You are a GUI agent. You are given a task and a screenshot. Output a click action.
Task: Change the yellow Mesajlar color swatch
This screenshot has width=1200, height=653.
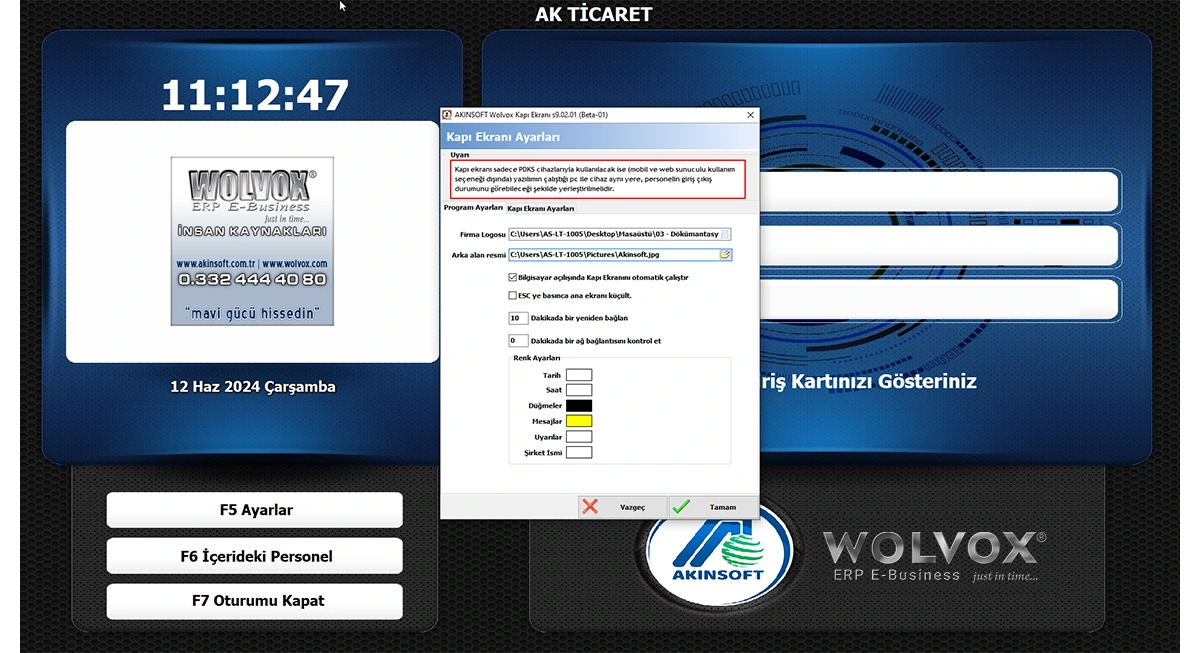(579, 422)
